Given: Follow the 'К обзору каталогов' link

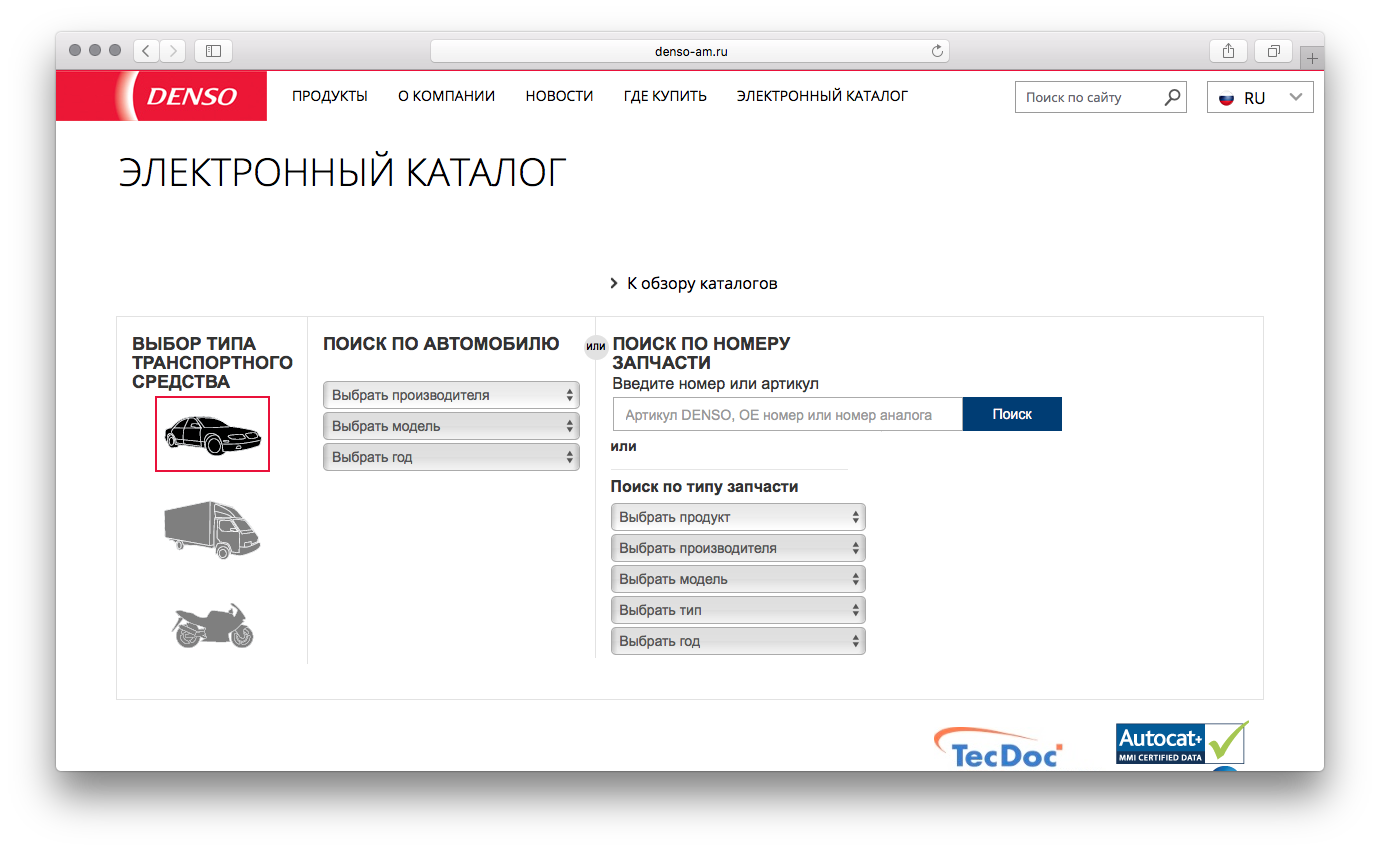Looking at the screenshot, I should click(x=701, y=284).
